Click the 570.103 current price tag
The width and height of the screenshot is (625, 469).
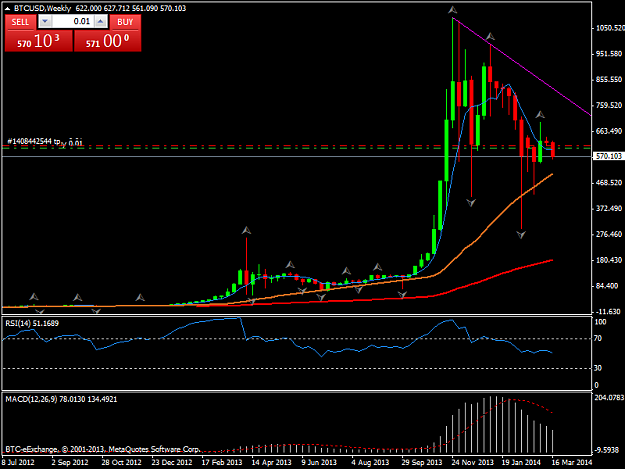click(x=609, y=156)
